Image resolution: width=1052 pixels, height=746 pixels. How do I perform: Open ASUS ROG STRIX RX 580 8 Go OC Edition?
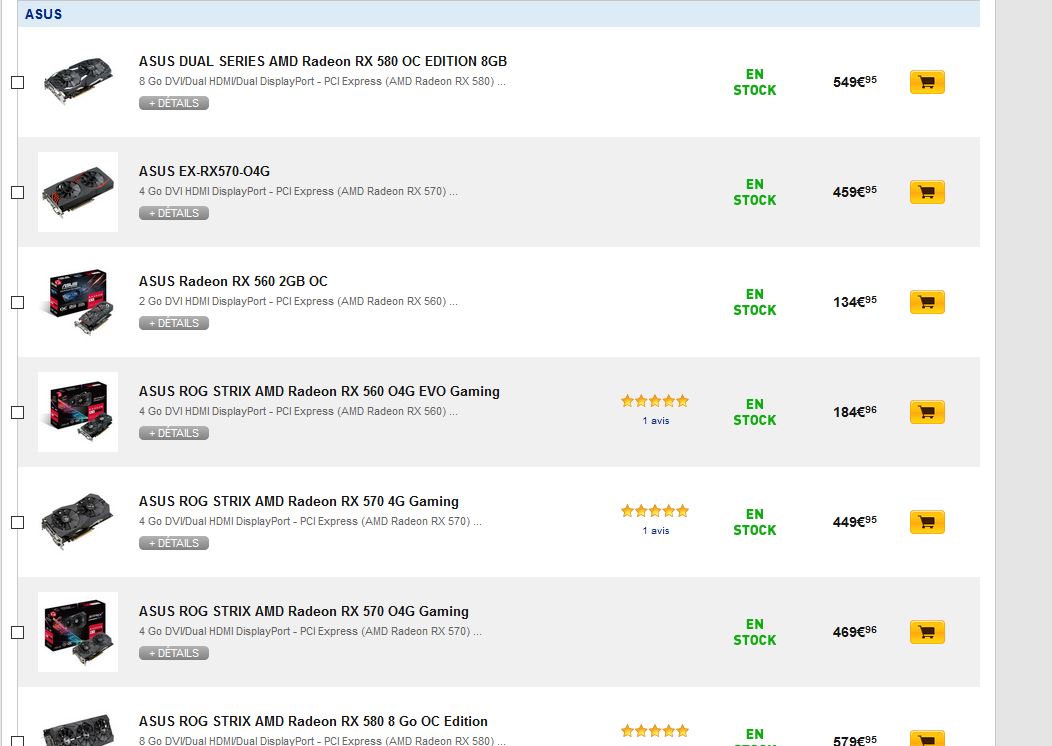[x=313, y=721]
